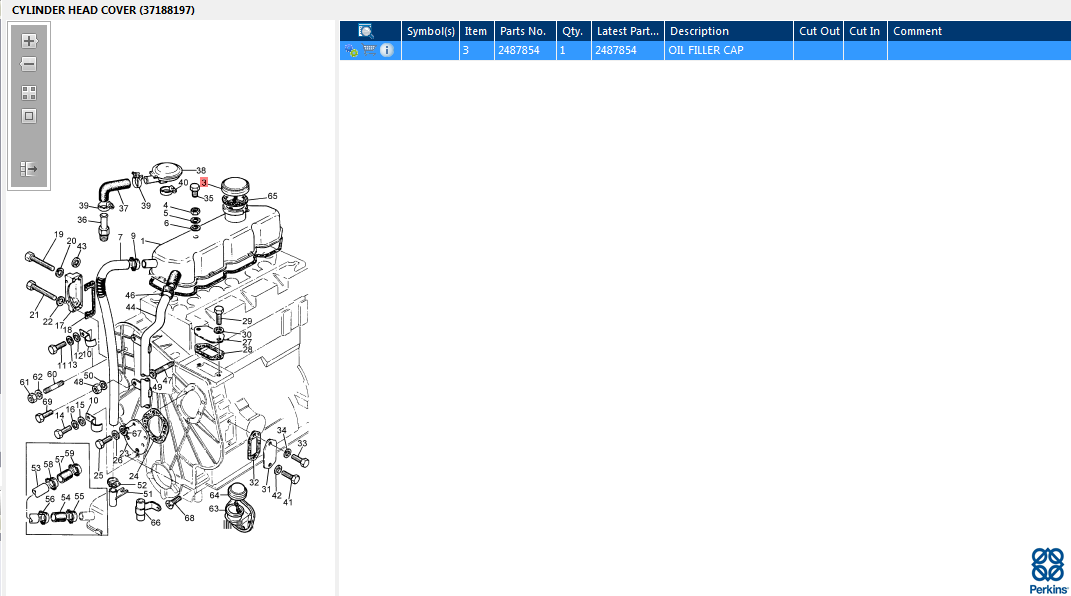Select callout 29 in the diagram

coord(247,321)
